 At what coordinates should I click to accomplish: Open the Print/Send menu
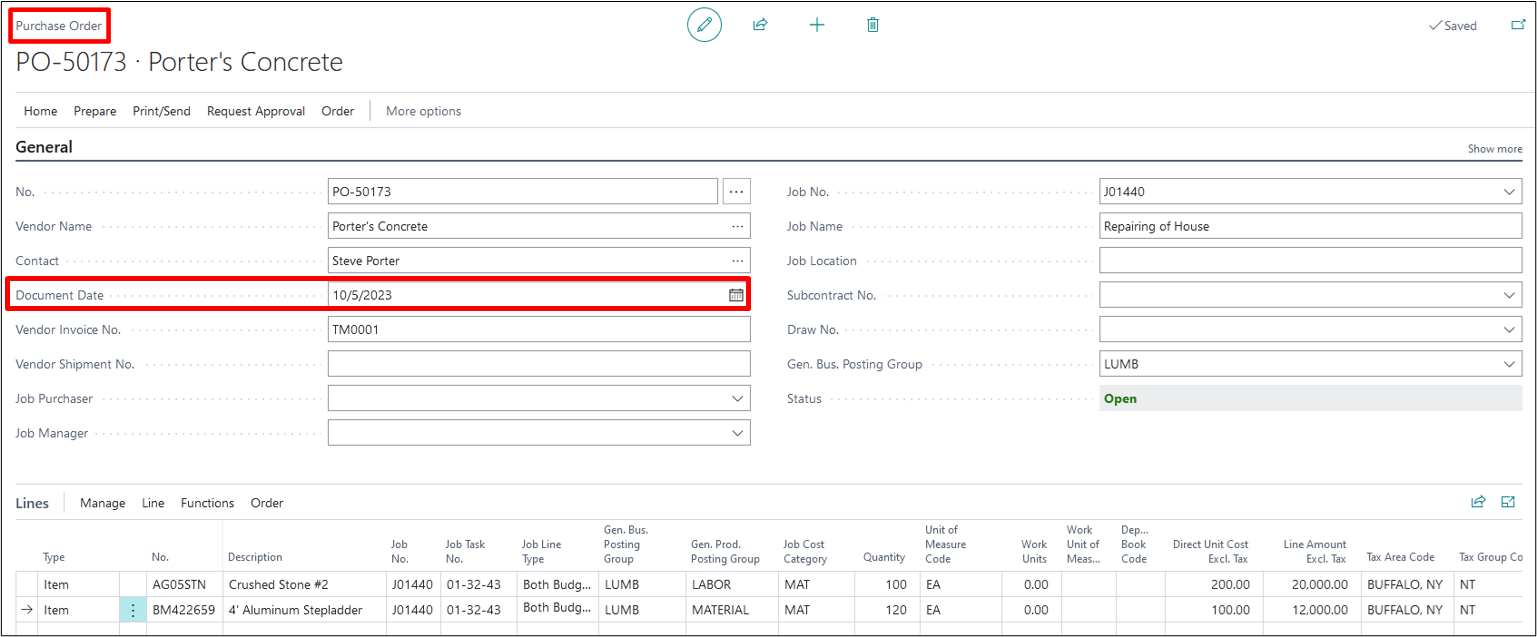[161, 111]
